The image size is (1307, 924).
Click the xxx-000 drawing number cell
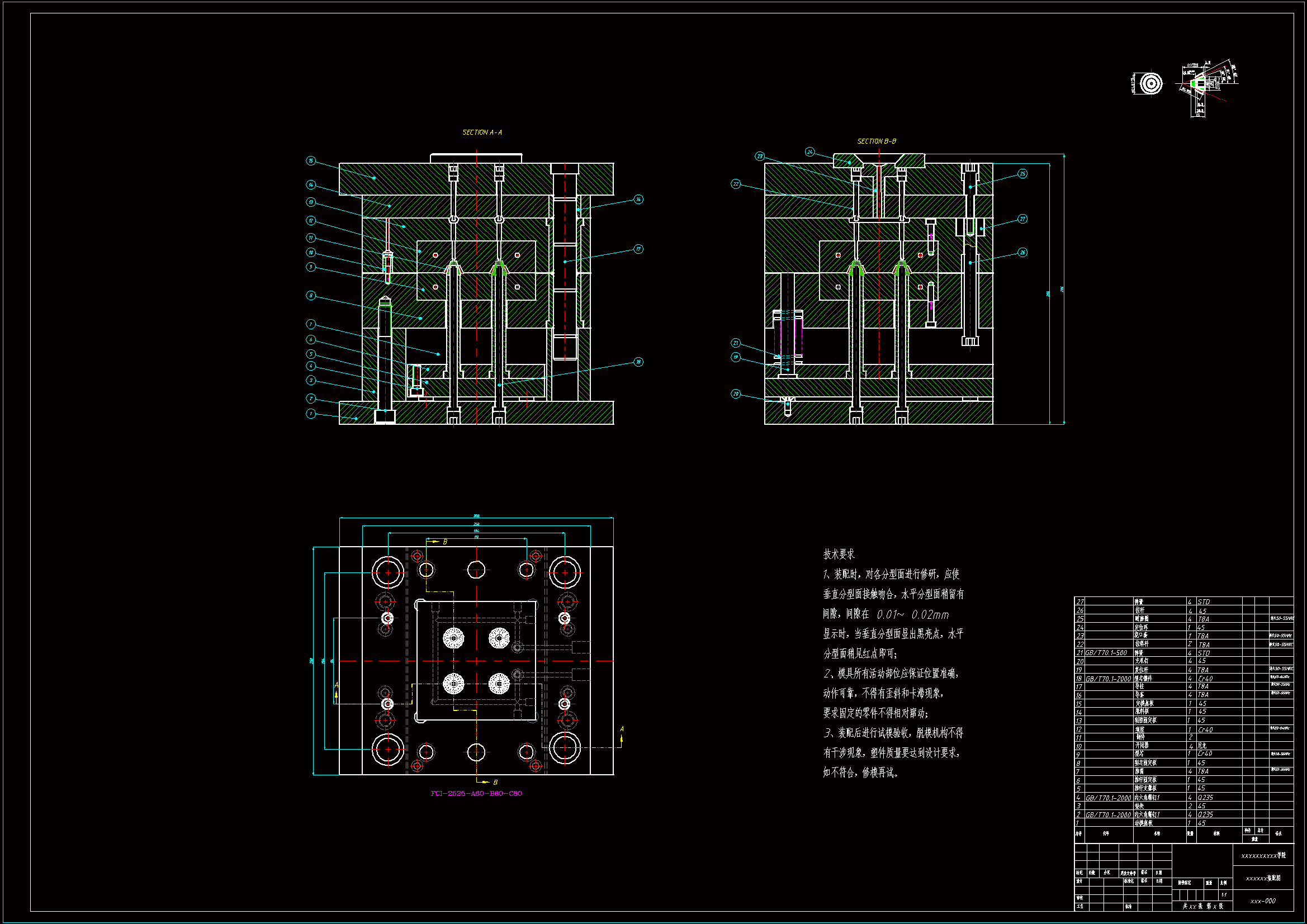(1263, 901)
